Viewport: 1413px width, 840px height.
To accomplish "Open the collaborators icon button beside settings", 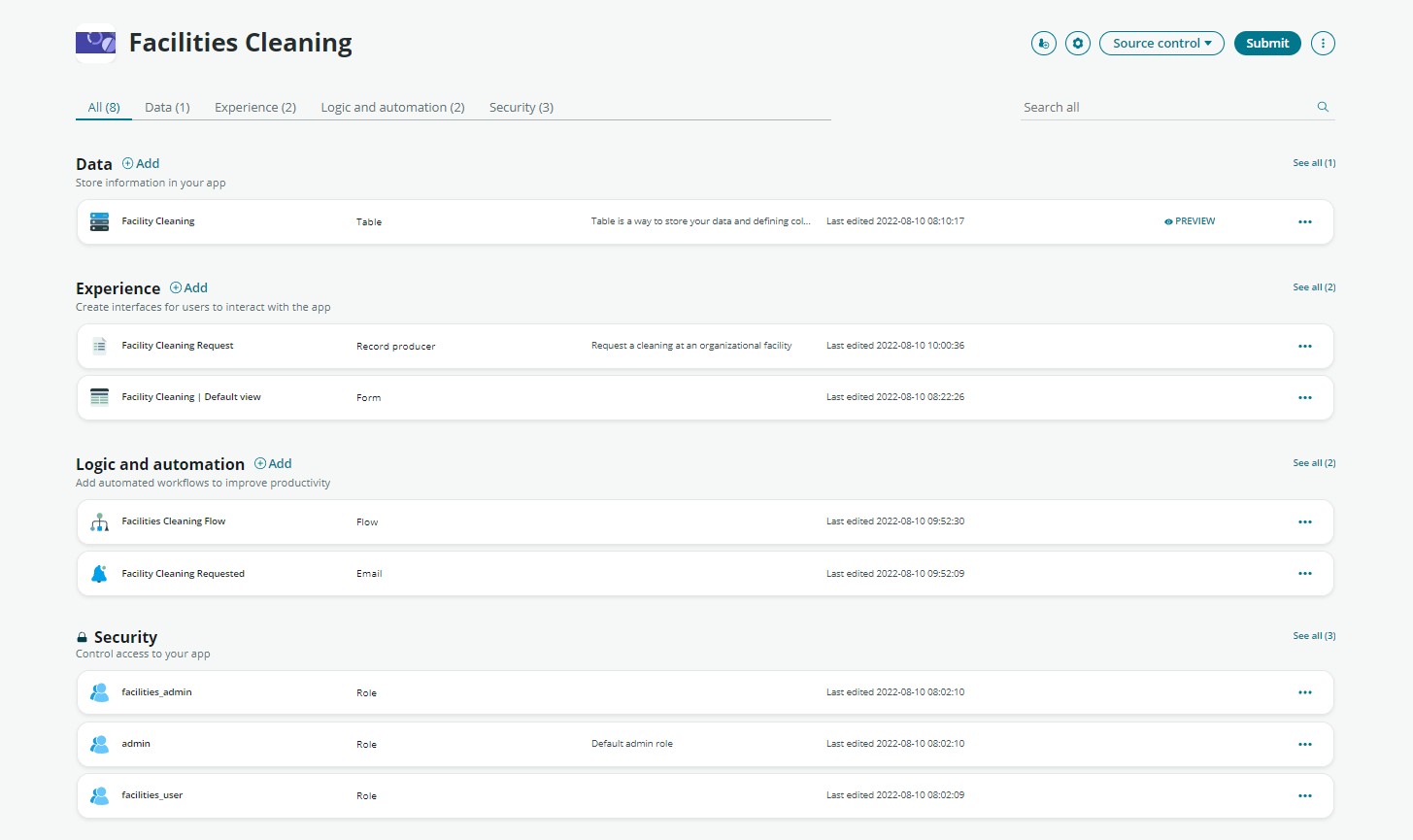I will (x=1044, y=43).
